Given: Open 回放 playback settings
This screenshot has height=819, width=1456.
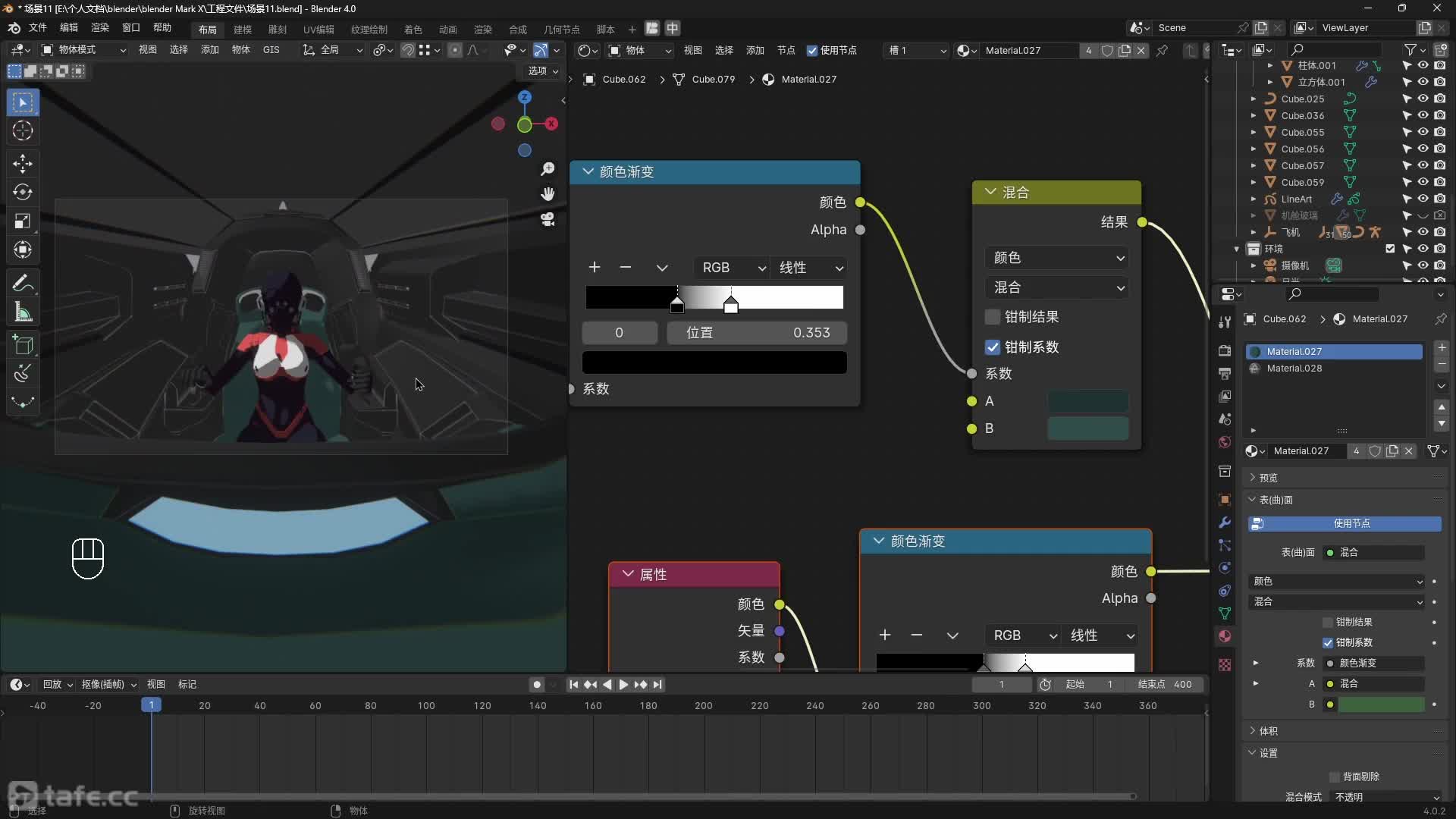Looking at the screenshot, I should click(x=58, y=685).
